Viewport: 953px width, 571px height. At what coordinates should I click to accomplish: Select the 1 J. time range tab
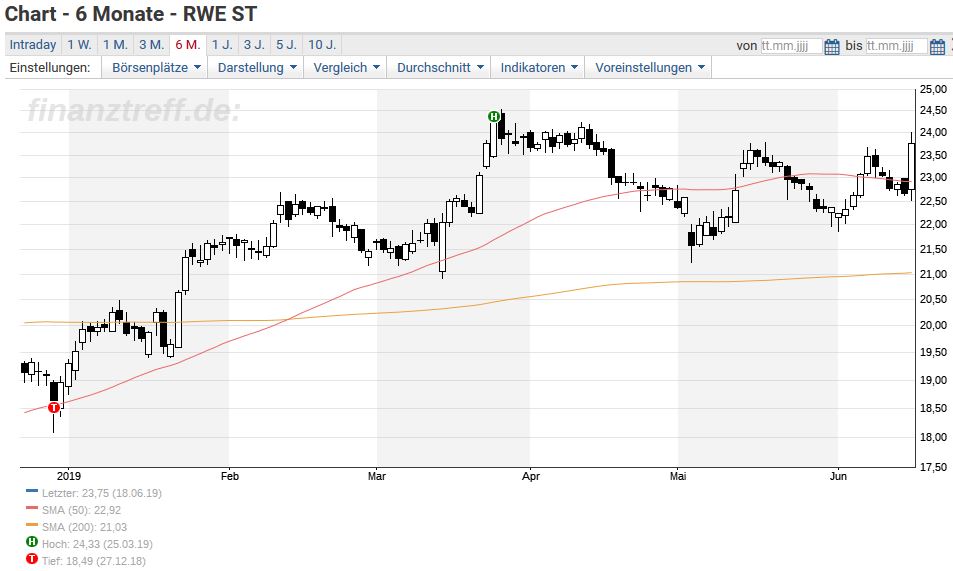pyautogui.click(x=222, y=45)
